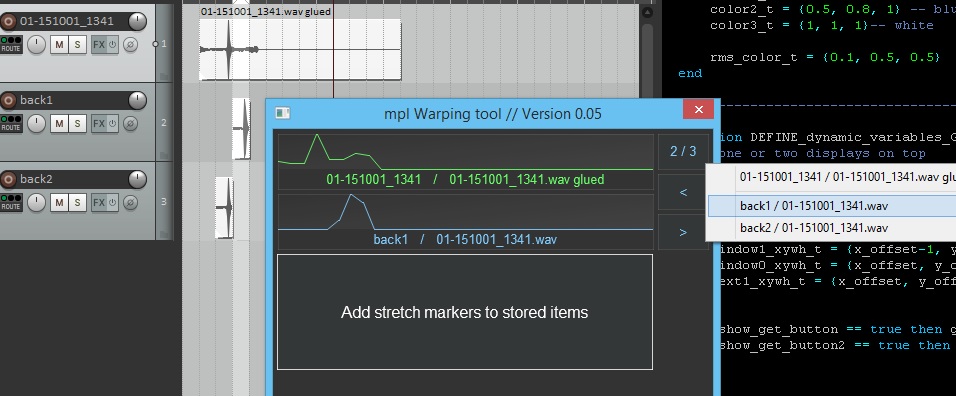Choose back1 / 01-151001_1341.wav in popup list

pos(832,206)
